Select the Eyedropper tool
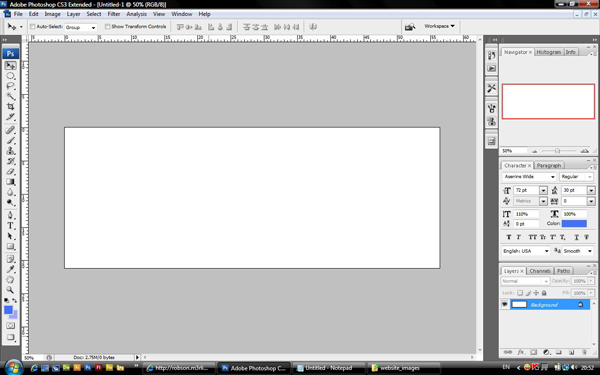The height and width of the screenshot is (375, 600). (x=11, y=269)
